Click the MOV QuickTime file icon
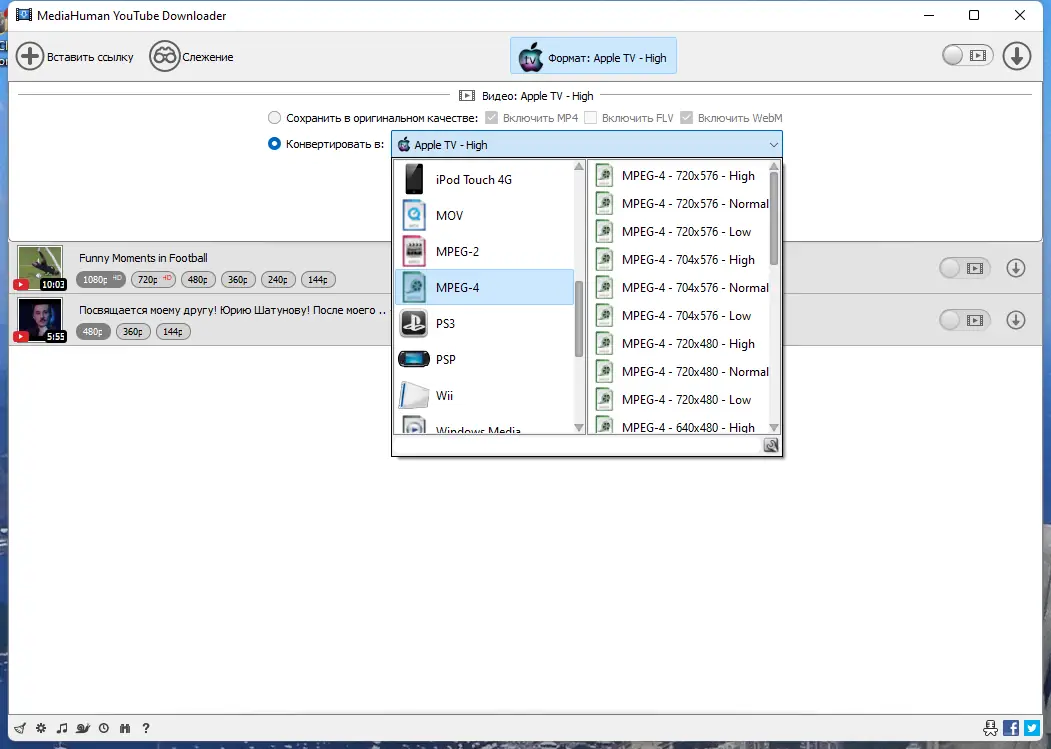 [x=414, y=215]
